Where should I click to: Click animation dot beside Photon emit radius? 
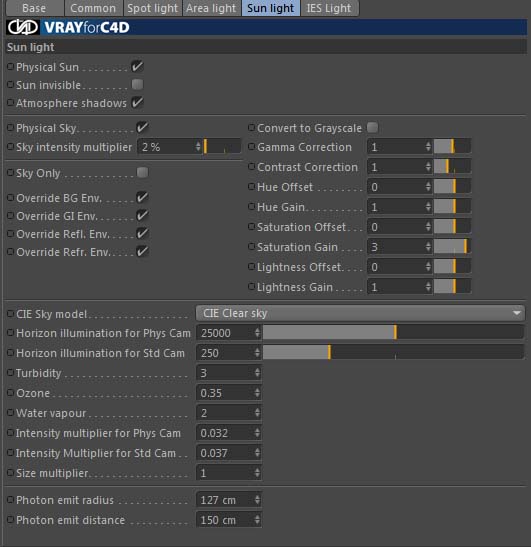tap(11, 500)
